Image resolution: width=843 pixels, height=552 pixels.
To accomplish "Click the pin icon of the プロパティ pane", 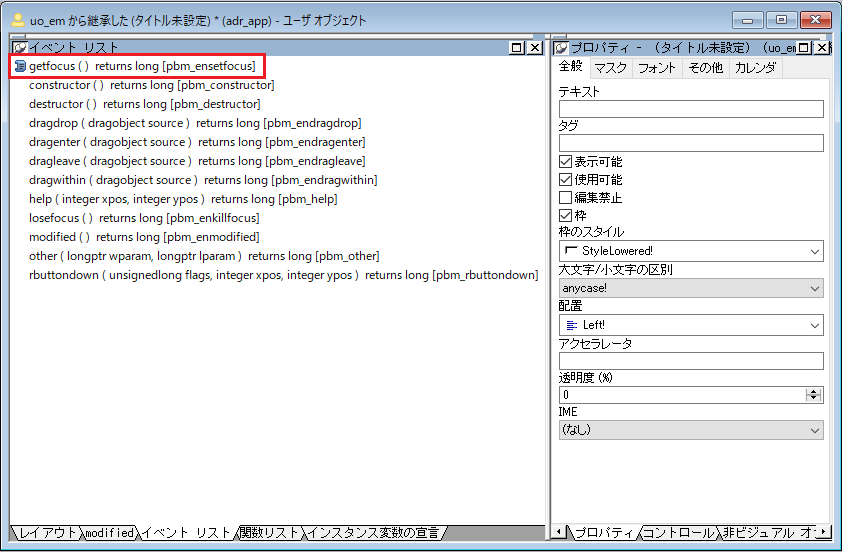I will point(561,47).
